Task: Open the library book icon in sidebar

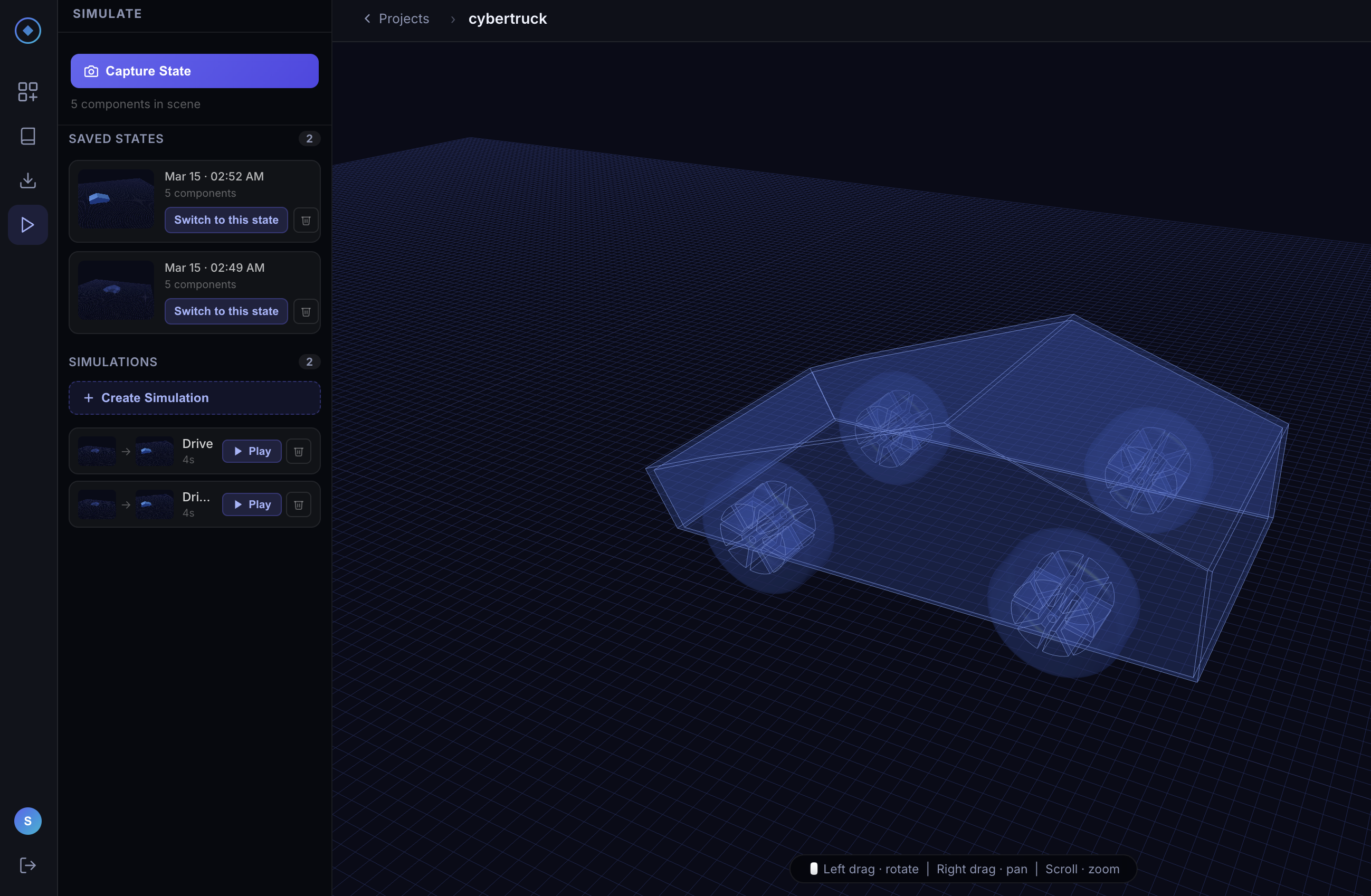Action: tap(27, 137)
